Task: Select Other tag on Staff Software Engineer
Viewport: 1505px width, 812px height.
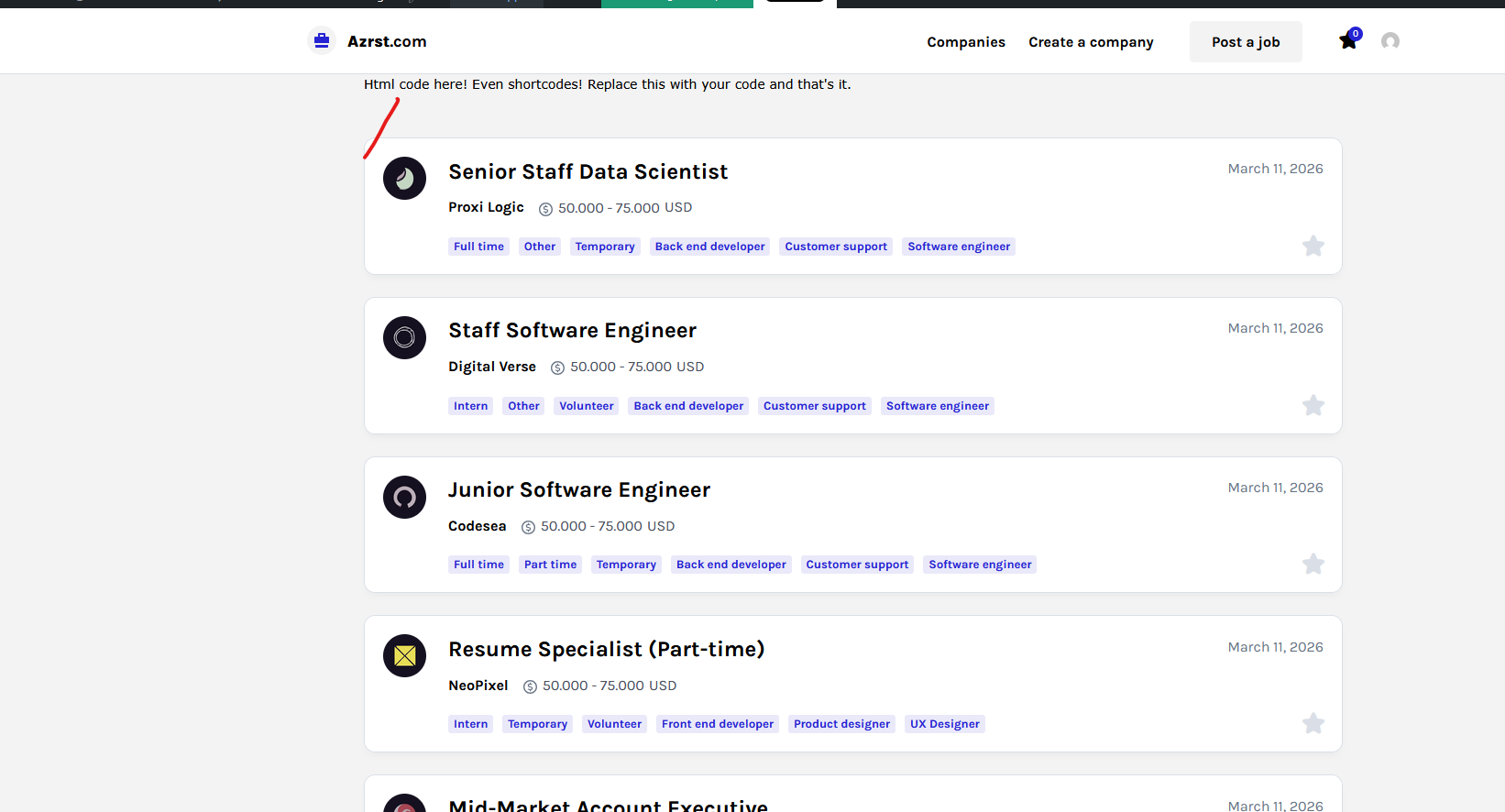Action: tap(523, 406)
